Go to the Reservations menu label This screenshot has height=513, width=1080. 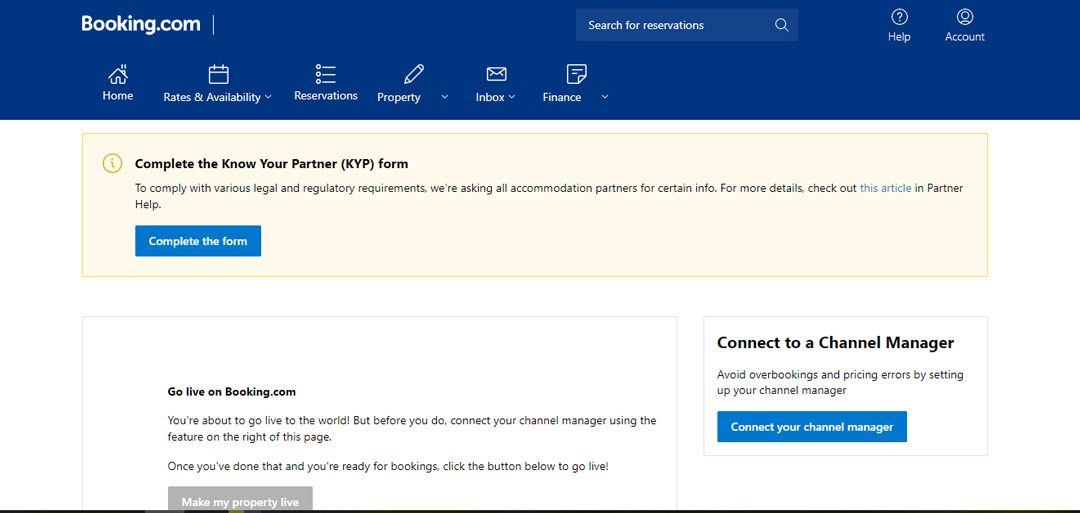tap(326, 96)
